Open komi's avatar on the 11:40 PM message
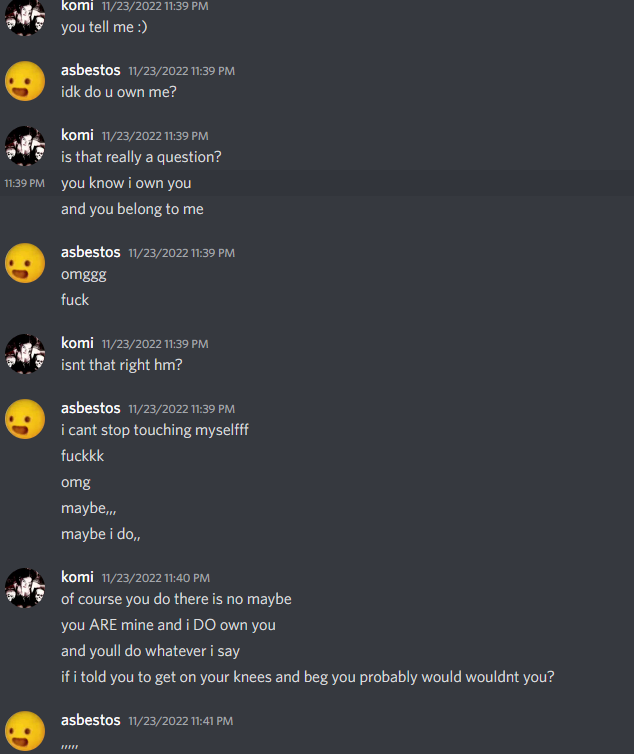Image resolution: width=634 pixels, height=754 pixels. click(25, 588)
